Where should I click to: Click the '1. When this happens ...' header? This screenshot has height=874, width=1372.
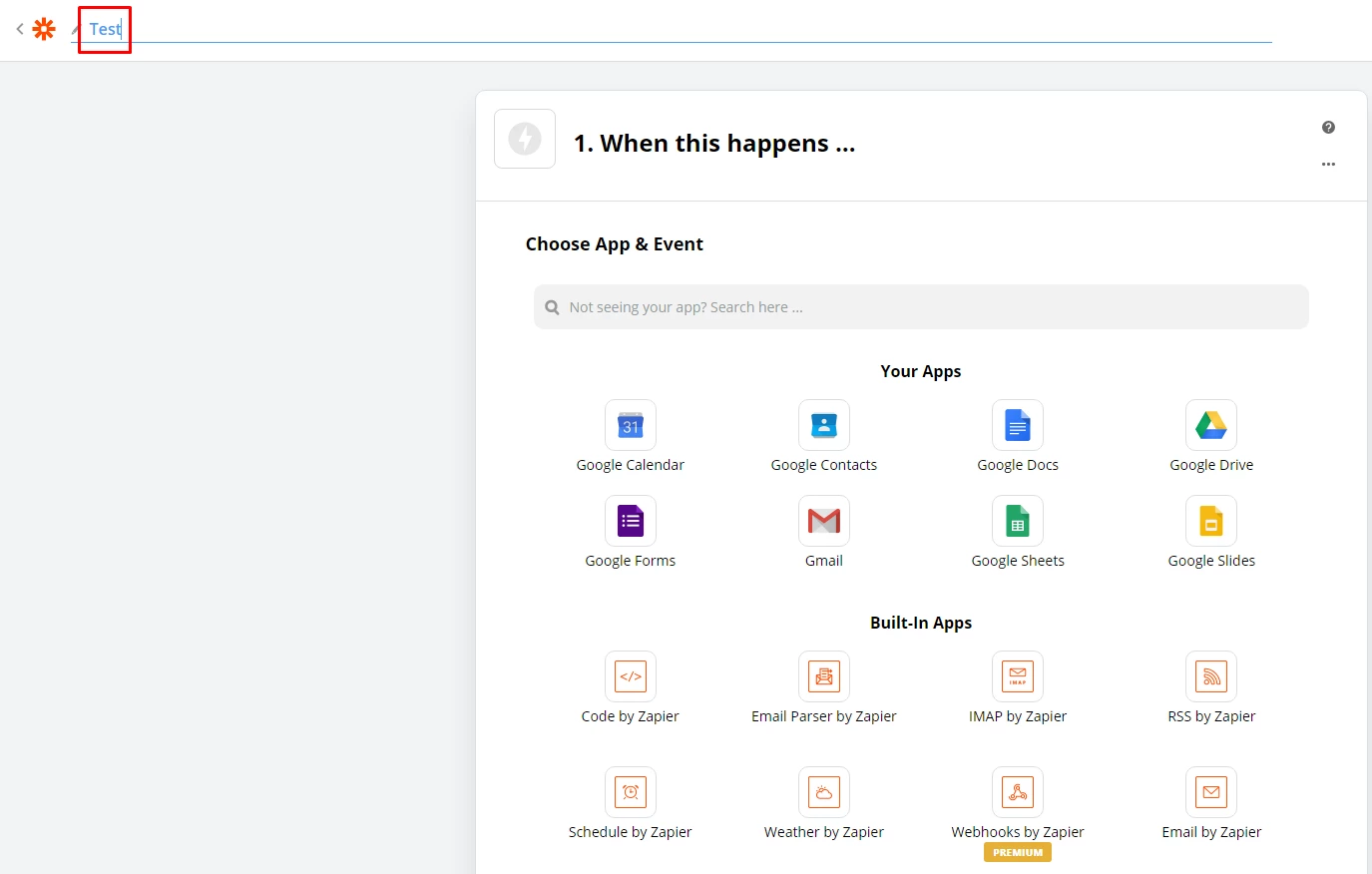pyautogui.click(x=714, y=144)
